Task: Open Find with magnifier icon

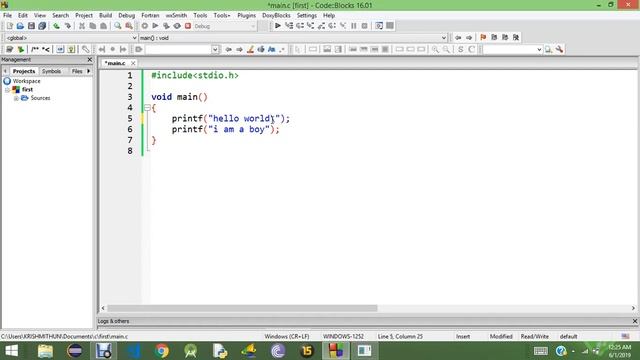Action: (x=118, y=26)
